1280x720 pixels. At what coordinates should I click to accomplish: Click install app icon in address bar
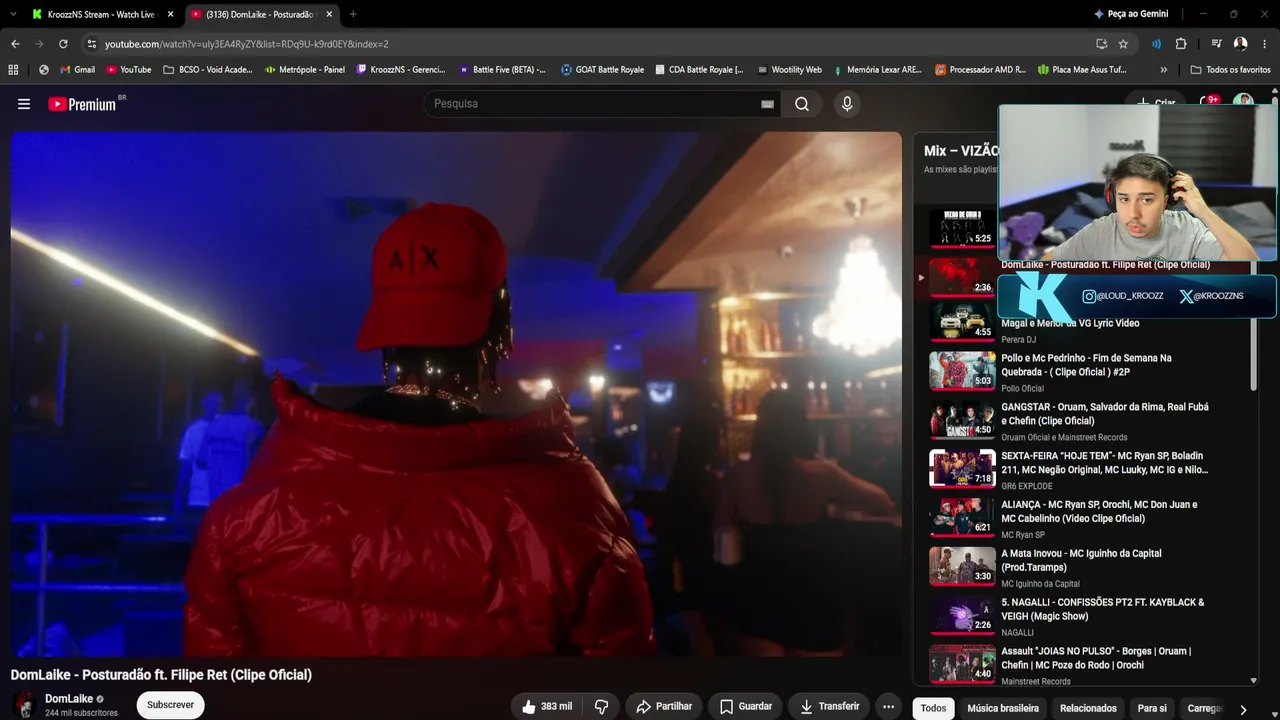coord(1101,44)
